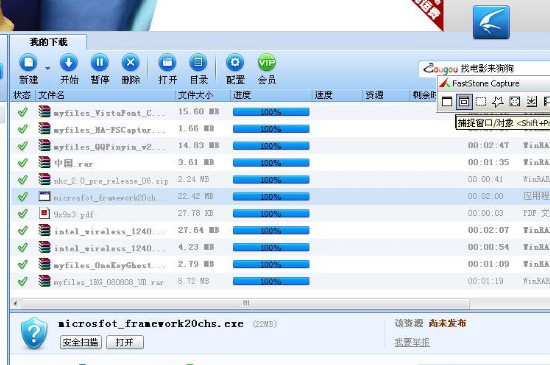This screenshot has height=365, width=550.
Task: Select FastStone capture window/object tool
Action: 464,102
